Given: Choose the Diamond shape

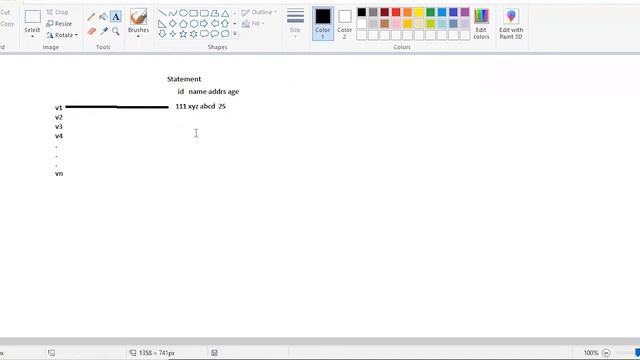Looking at the screenshot, I should click(x=173, y=24).
